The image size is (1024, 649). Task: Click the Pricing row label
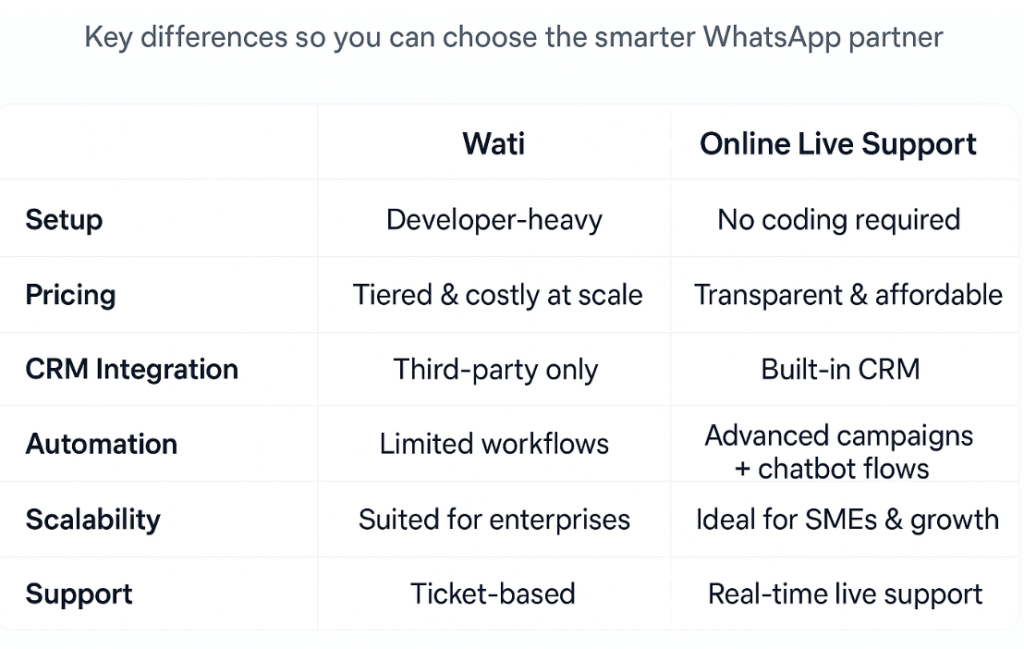point(71,295)
